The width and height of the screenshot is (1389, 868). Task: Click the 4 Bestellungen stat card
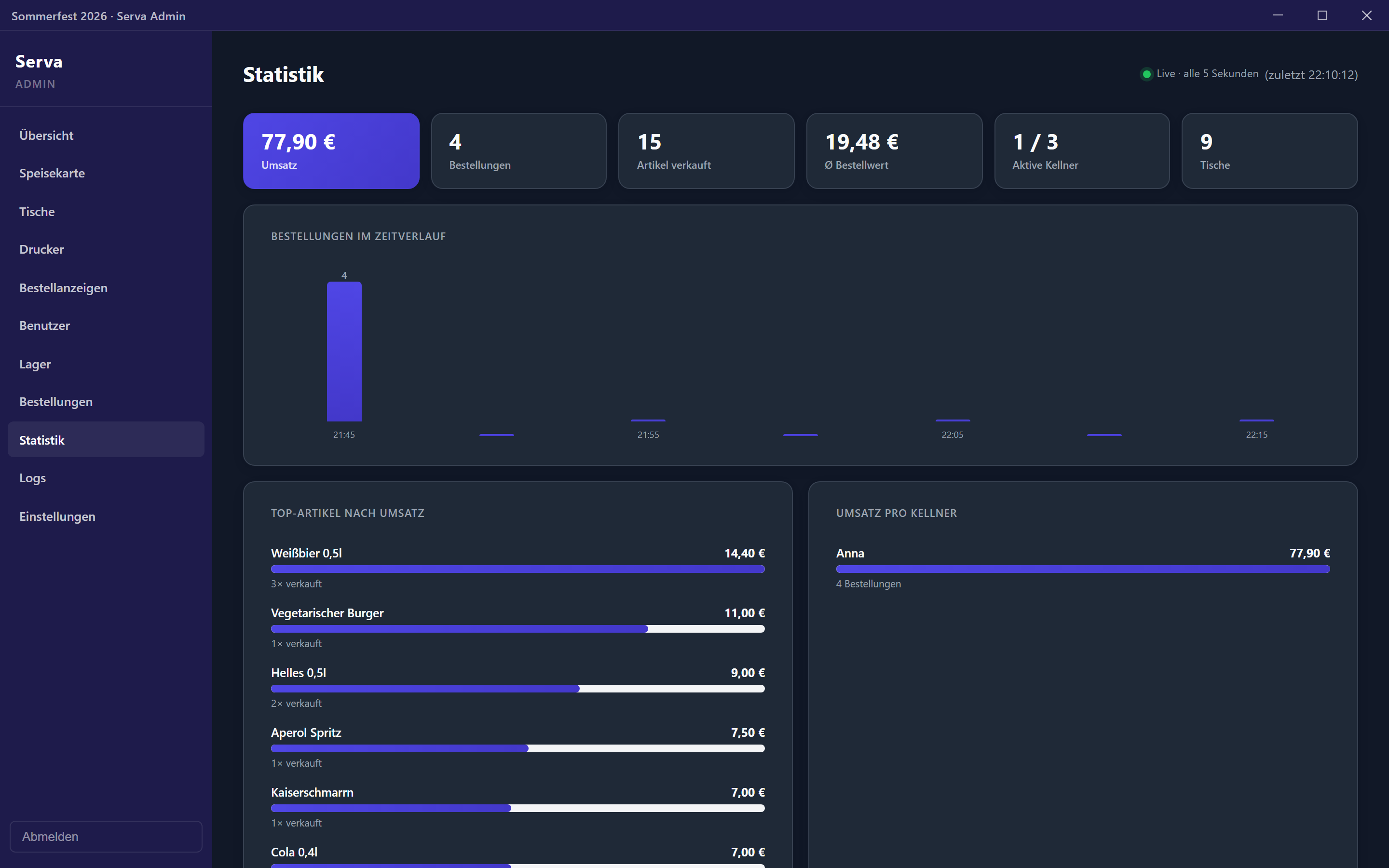click(x=519, y=151)
